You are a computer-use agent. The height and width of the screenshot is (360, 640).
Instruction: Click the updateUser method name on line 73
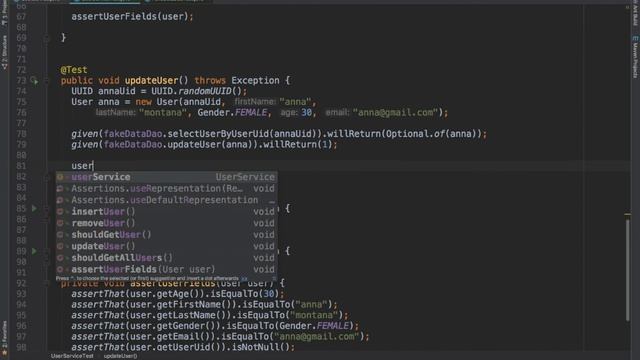pos(151,81)
